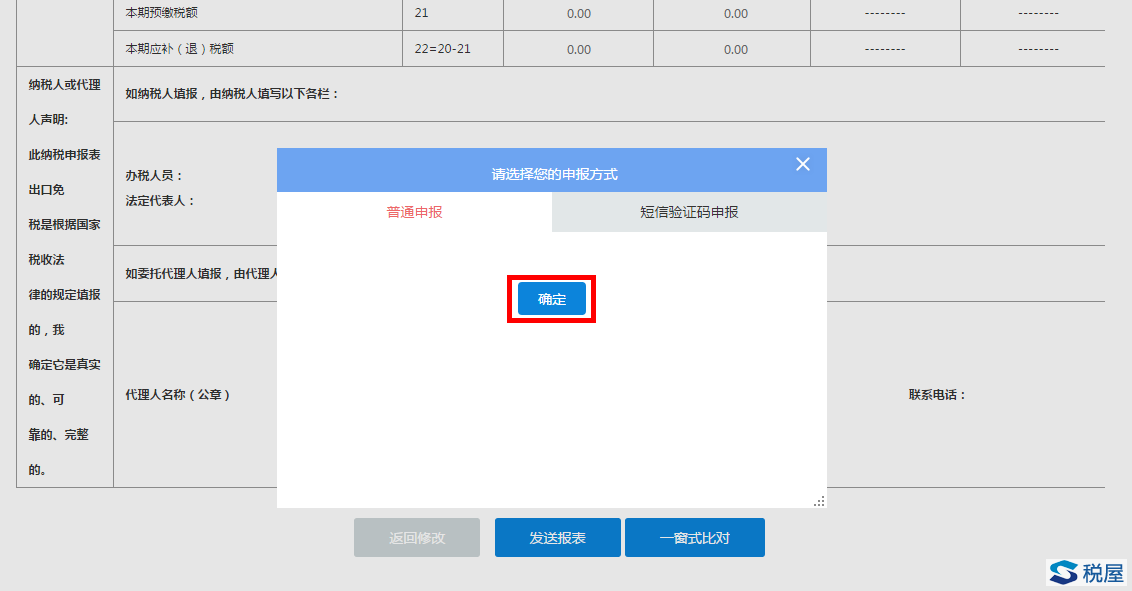
Task: Click the greyed-out 返回修改 button
Action: click(x=416, y=538)
